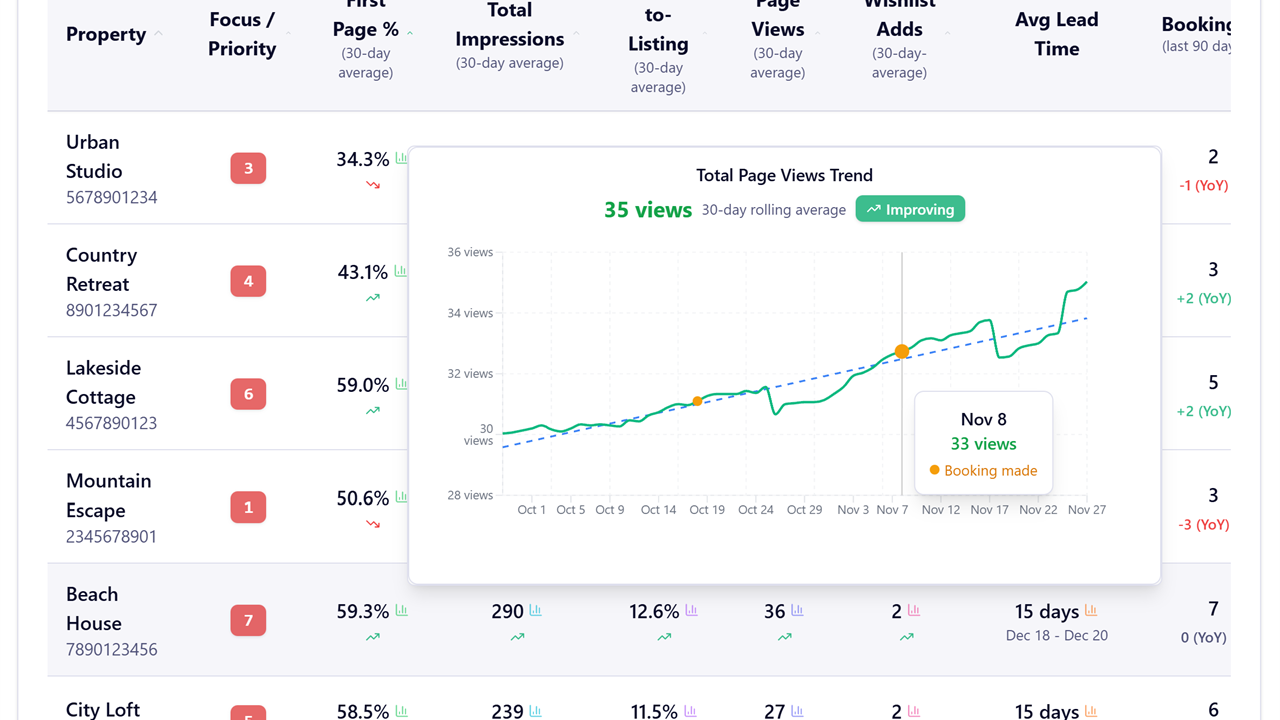Open the 12.6% chart icon in Beach House row

pyautogui.click(x=691, y=610)
